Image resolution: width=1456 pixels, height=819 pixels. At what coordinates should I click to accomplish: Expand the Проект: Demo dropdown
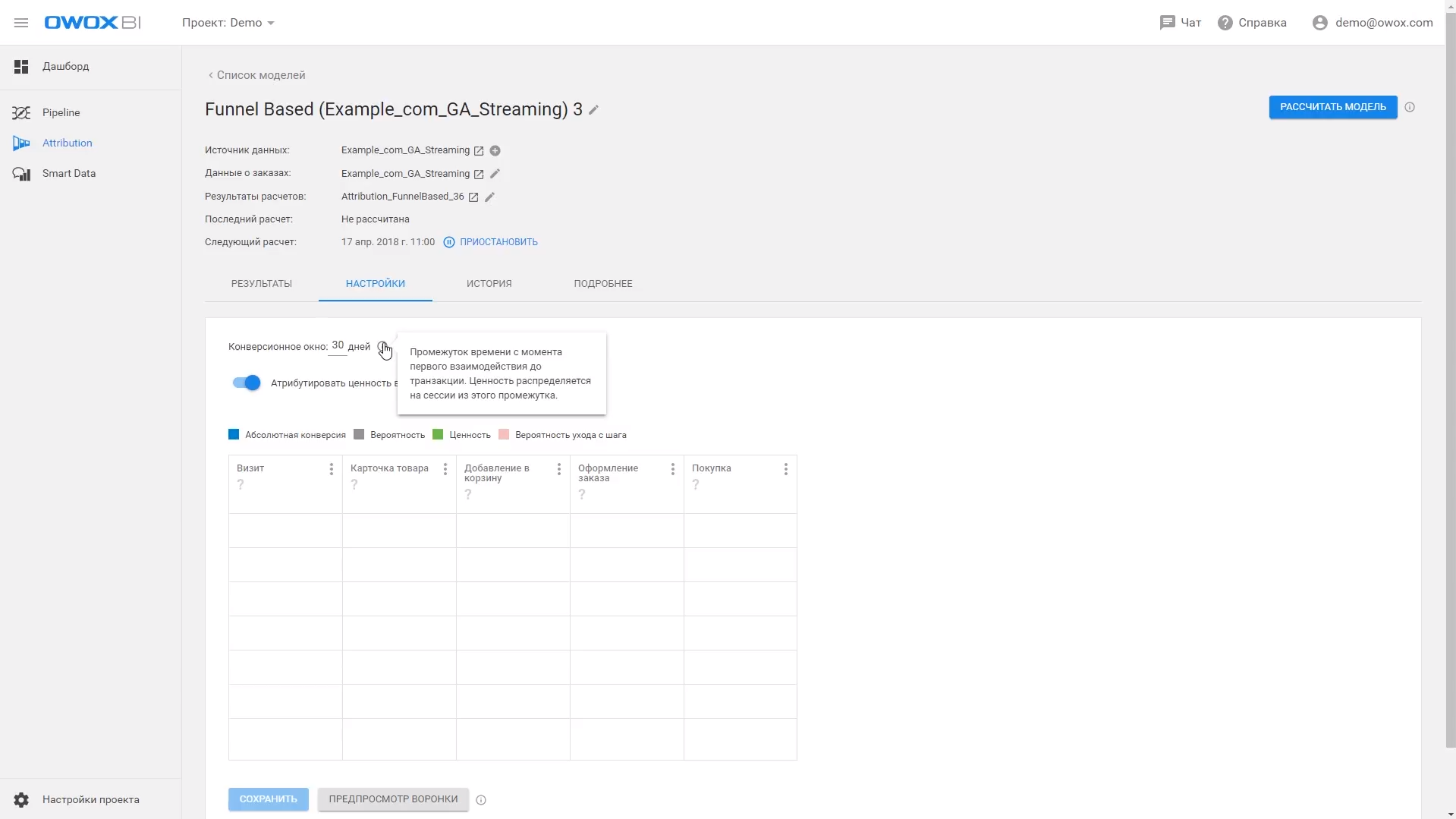228,23
